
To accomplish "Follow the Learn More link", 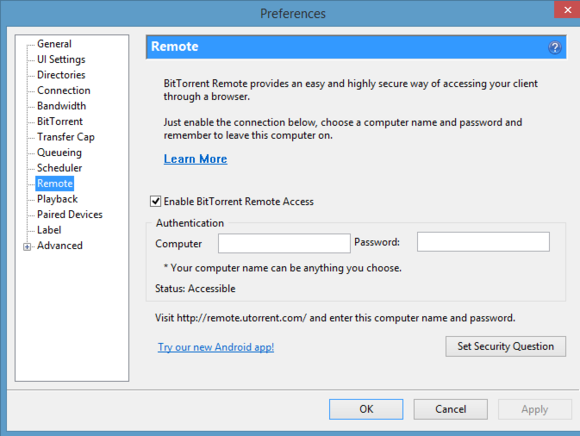I will coord(195,159).
